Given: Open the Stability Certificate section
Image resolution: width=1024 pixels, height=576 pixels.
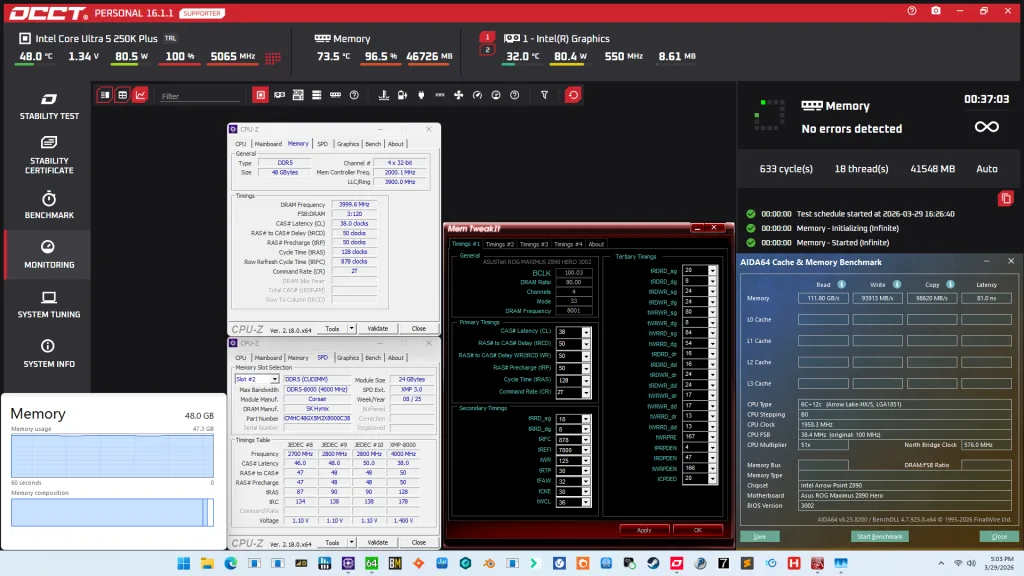Looking at the screenshot, I should tap(49, 155).
